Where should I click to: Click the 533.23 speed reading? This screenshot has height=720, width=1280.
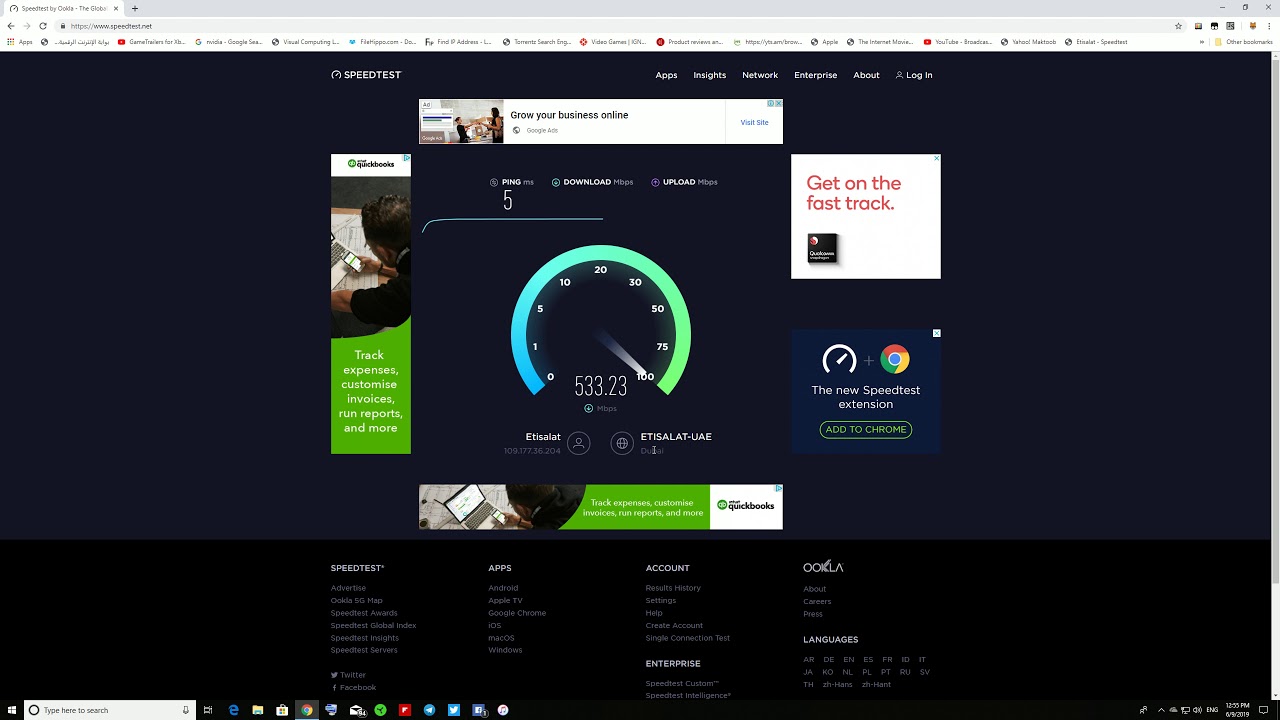tap(601, 386)
